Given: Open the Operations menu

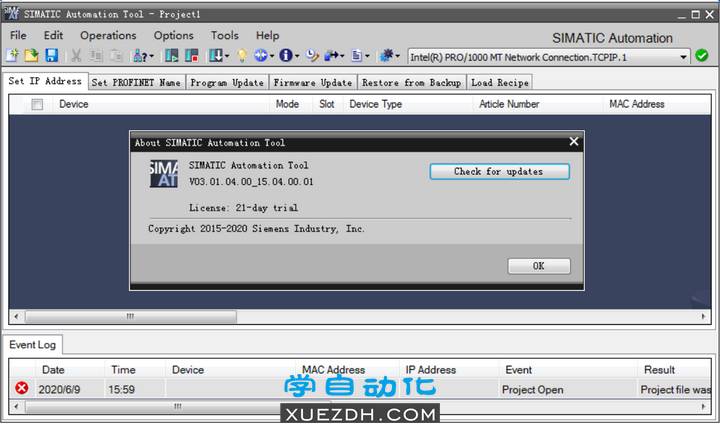Looking at the screenshot, I should 108,35.
